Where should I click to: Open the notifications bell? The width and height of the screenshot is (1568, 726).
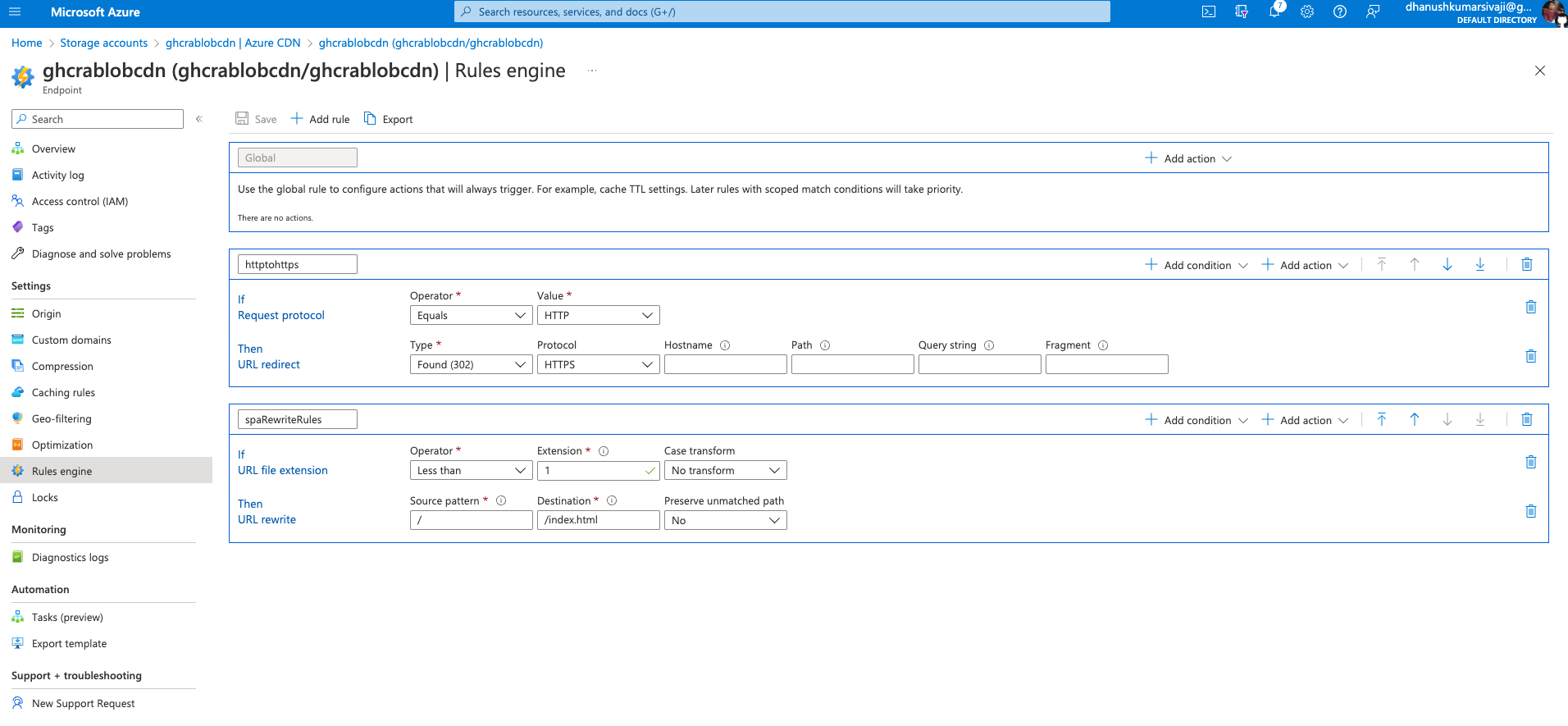1274,11
